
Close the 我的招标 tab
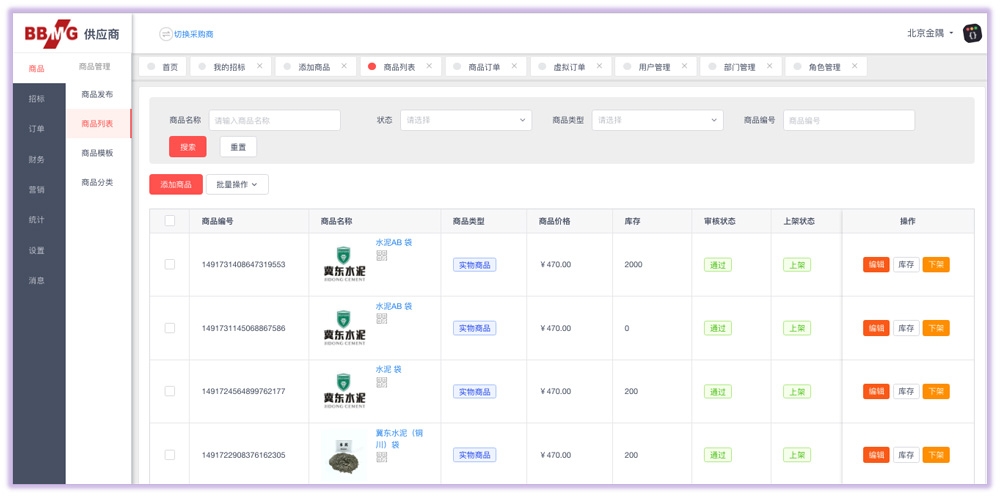(x=260, y=66)
